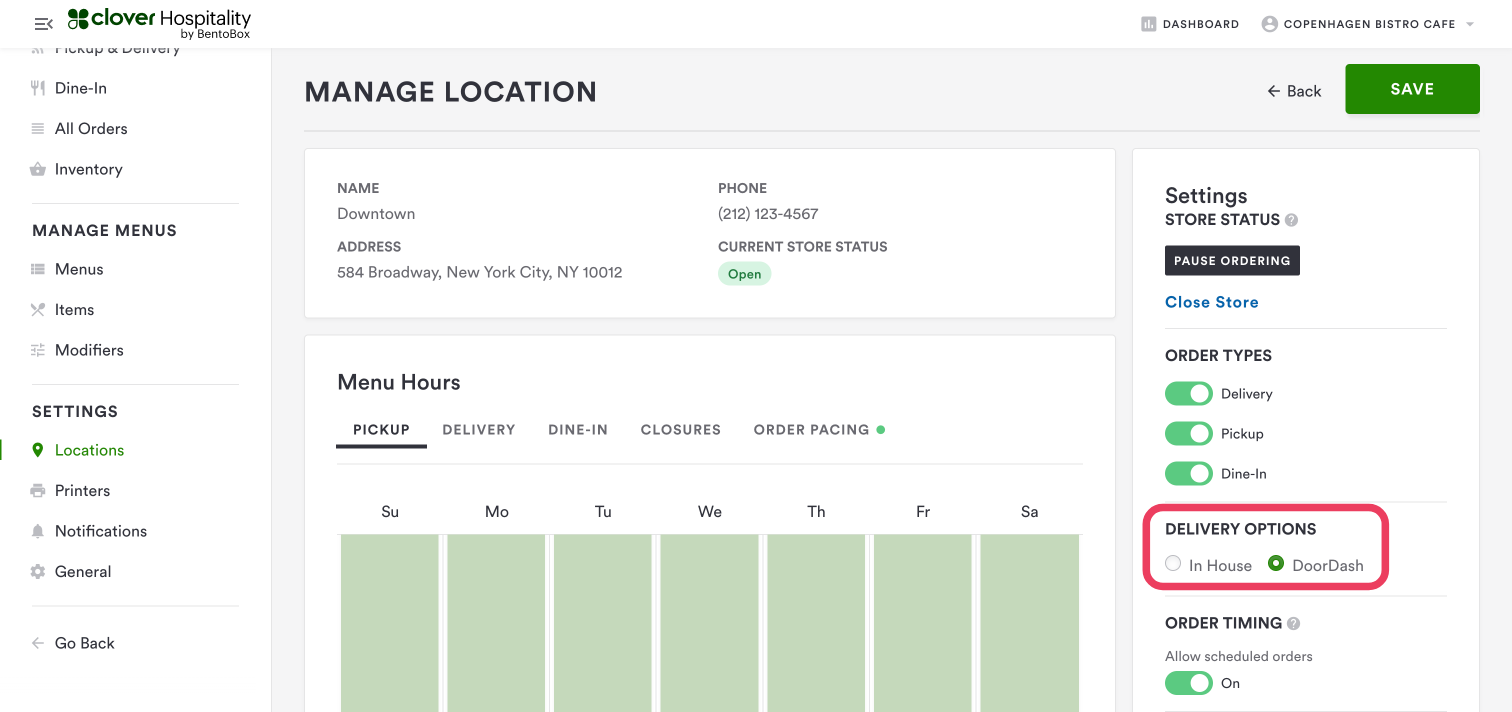
Task: Click the Dashboard chart icon
Action: pos(1149,24)
